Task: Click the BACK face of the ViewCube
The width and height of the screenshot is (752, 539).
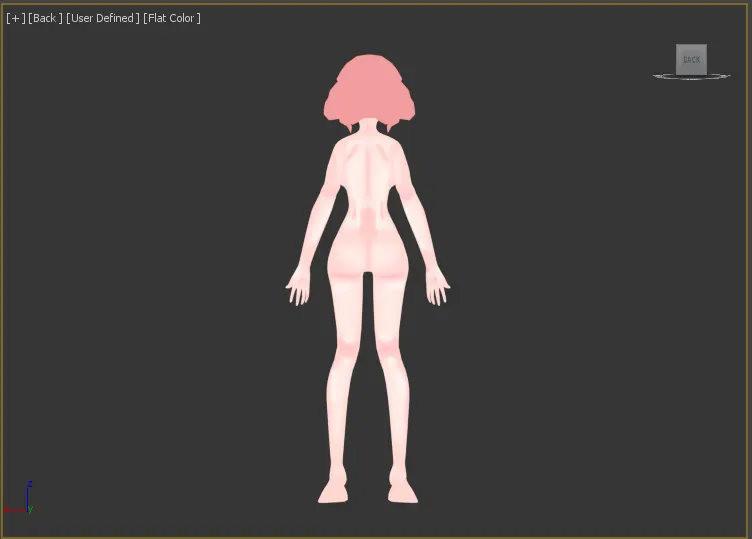Action: 691,59
